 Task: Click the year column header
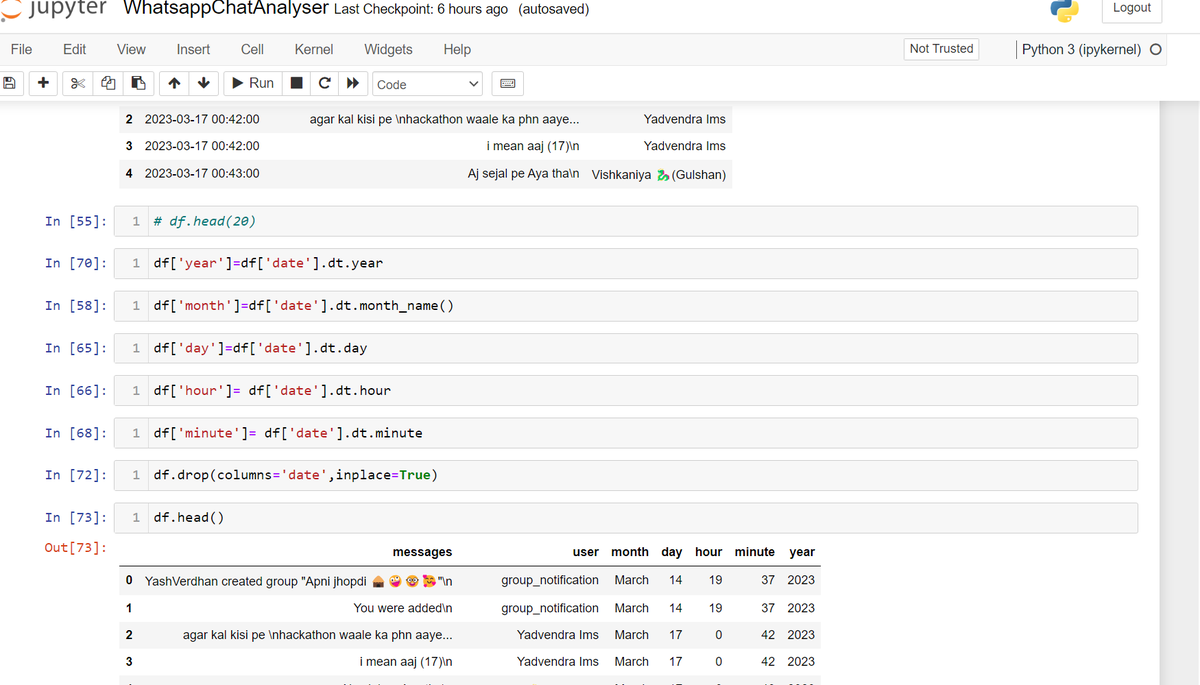click(x=802, y=552)
